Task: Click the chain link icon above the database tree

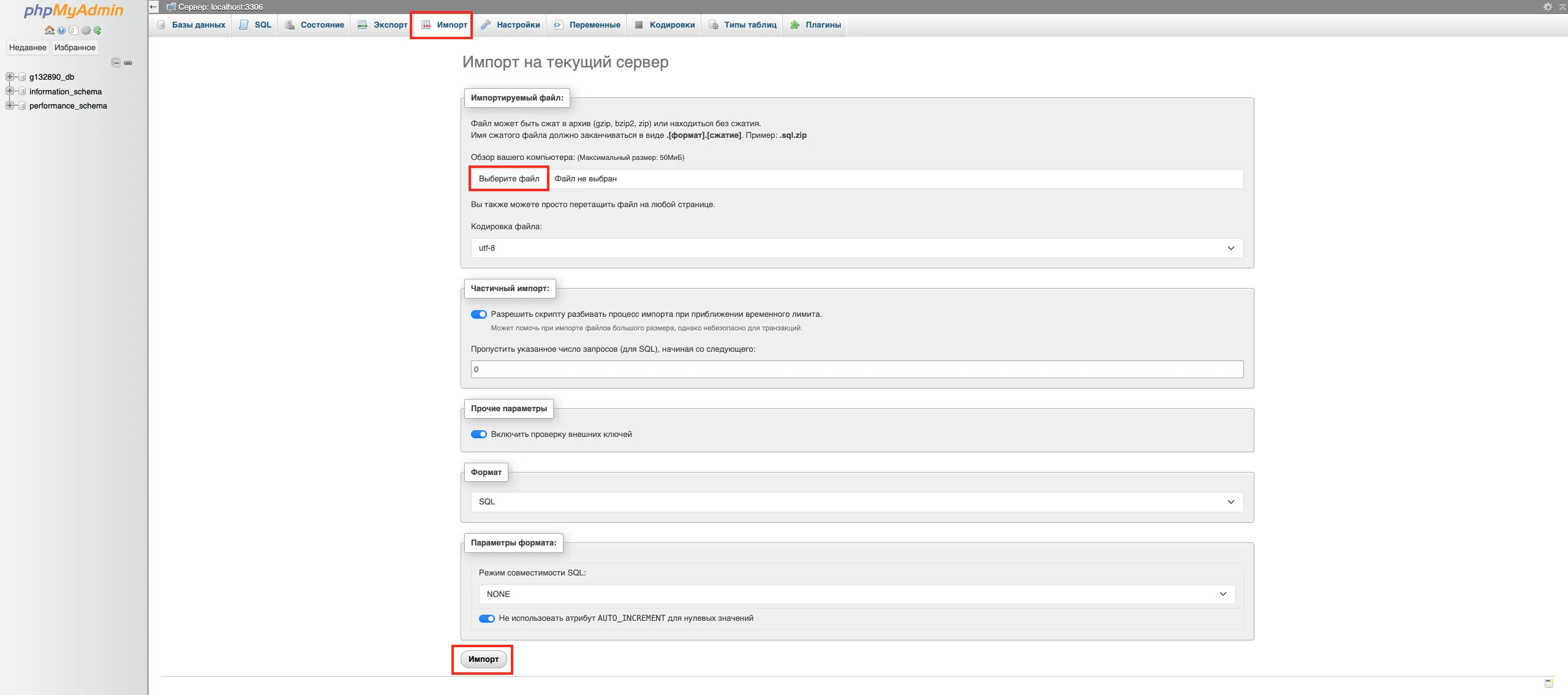Action: click(x=128, y=63)
